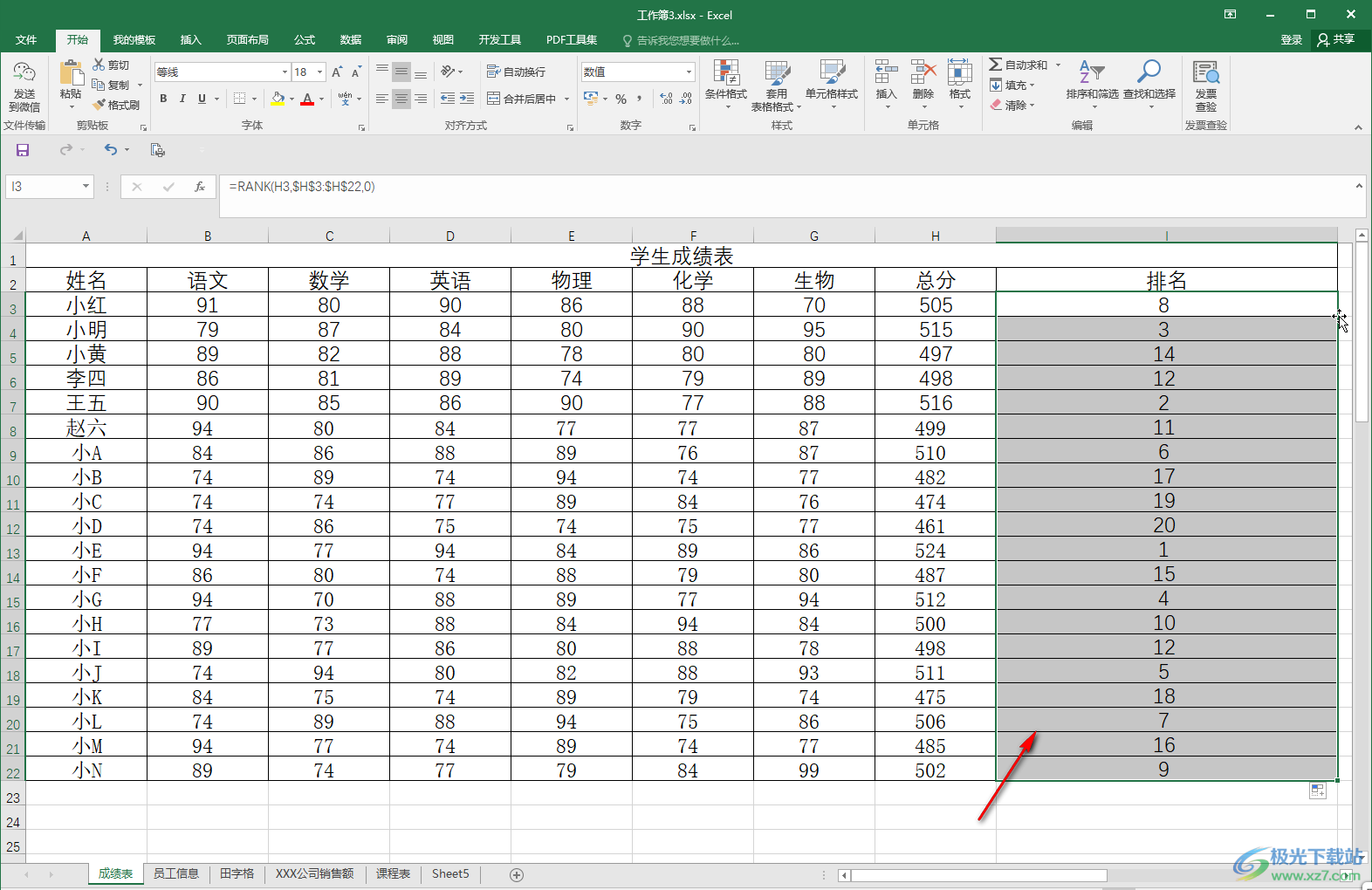Toggle 自动换行 wrap text
Viewport: 1372px width, 890px height.
pyautogui.click(x=516, y=72)
